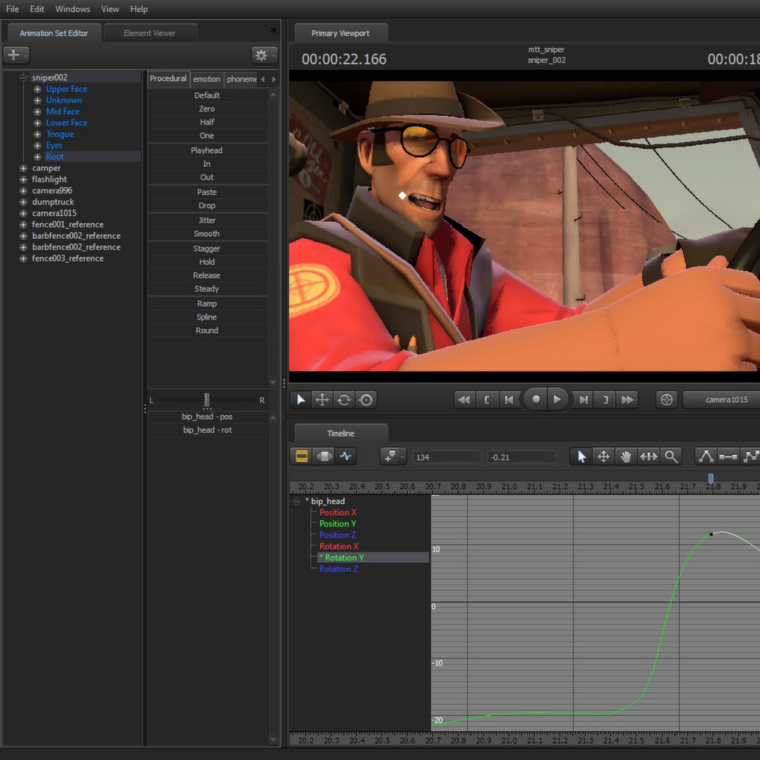Set the linear step tangent mode icon
Viewport: 760px width, 760px height.
(750, 456)
